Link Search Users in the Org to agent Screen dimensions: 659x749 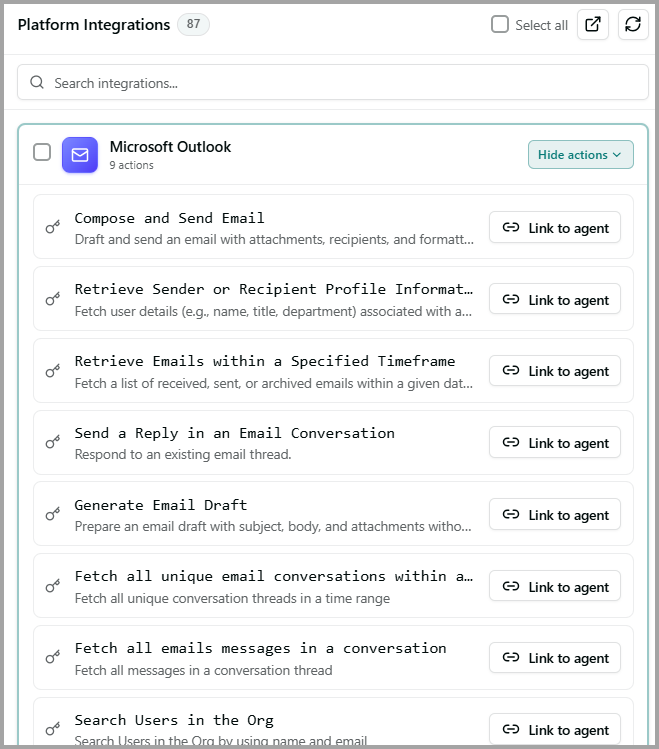pos(555,729)
